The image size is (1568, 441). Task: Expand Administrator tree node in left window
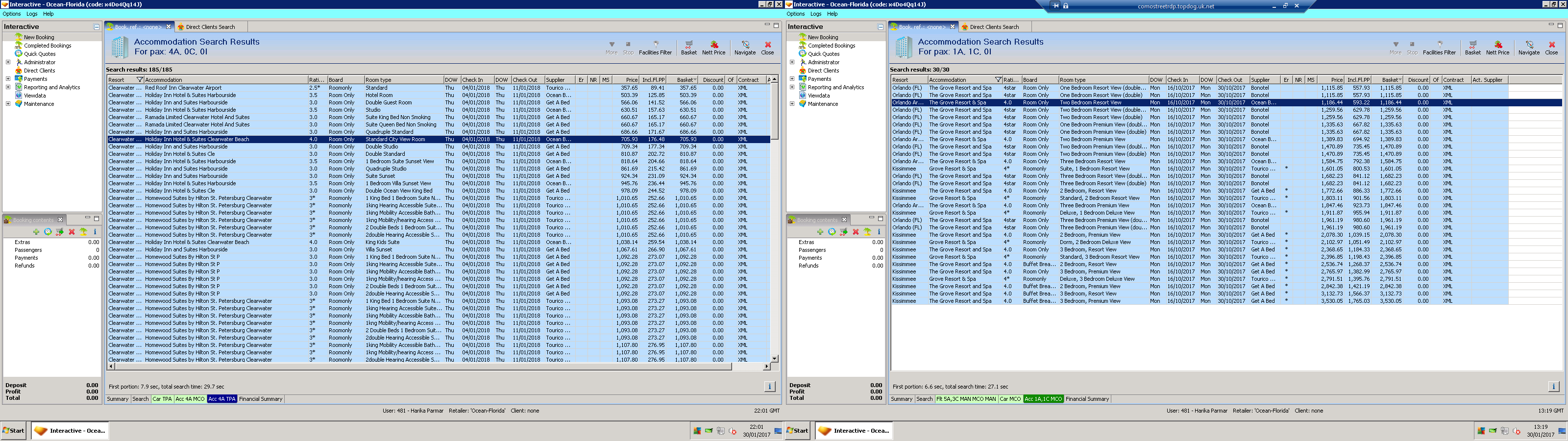click(8, 62)
